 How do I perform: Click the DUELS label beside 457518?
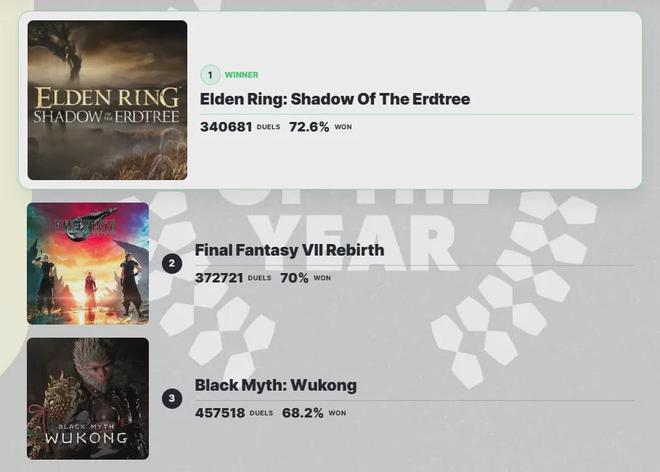[x=261, y=414]
